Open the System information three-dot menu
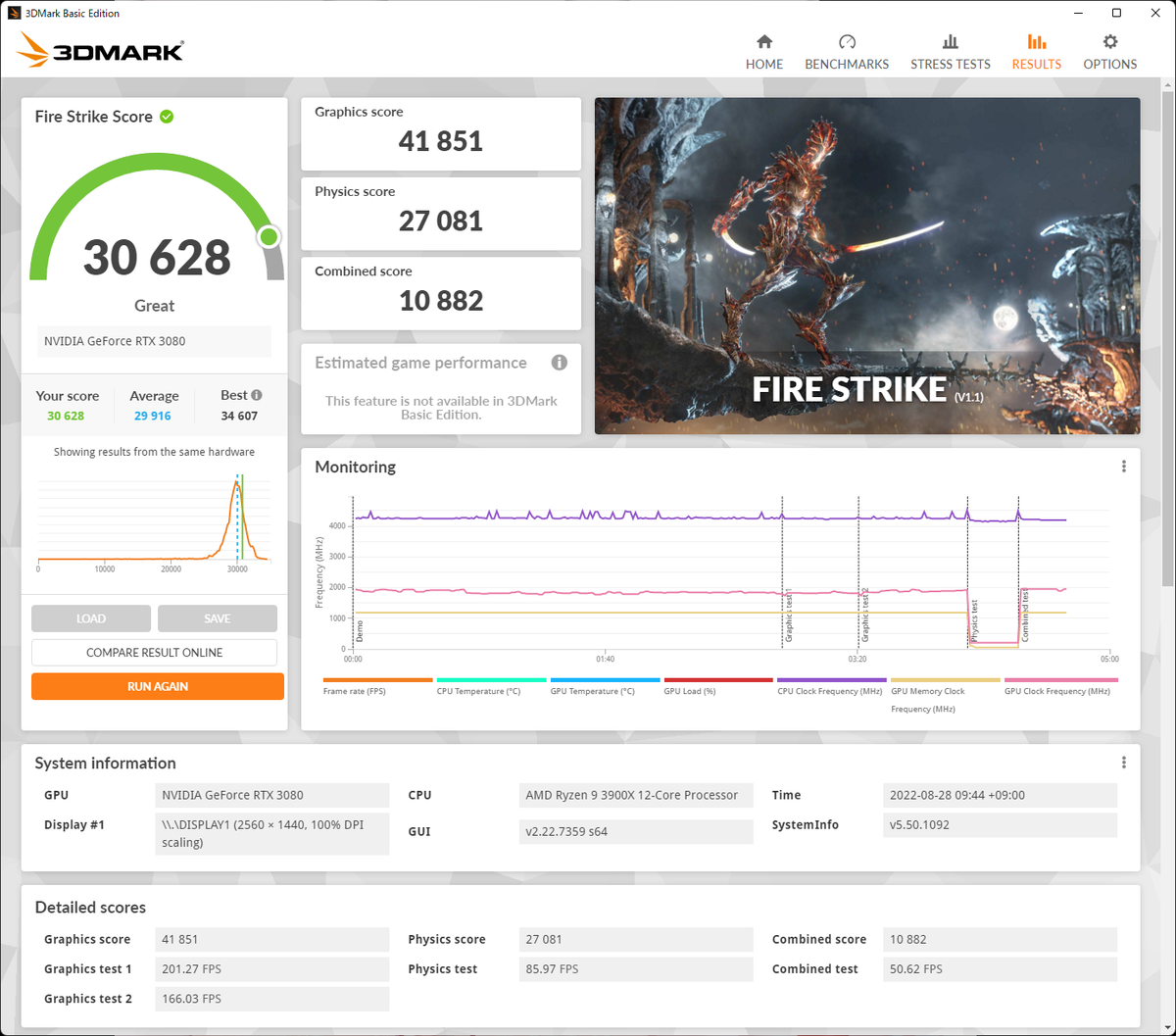Image resolution: width=1176 pixels, height=1036 pixels. click(1124, 763)
